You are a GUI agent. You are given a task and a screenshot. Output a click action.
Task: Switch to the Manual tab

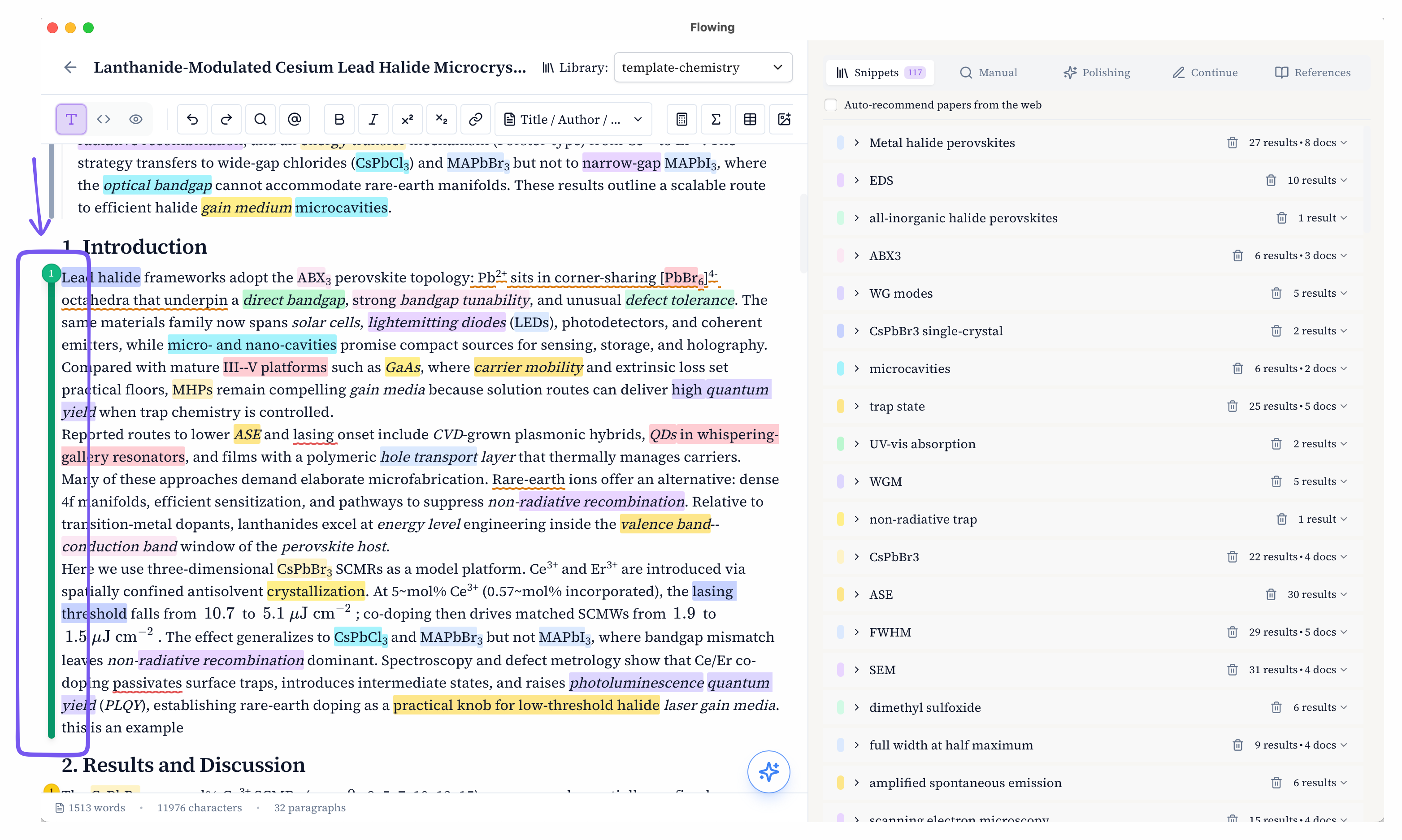point(989,73)
